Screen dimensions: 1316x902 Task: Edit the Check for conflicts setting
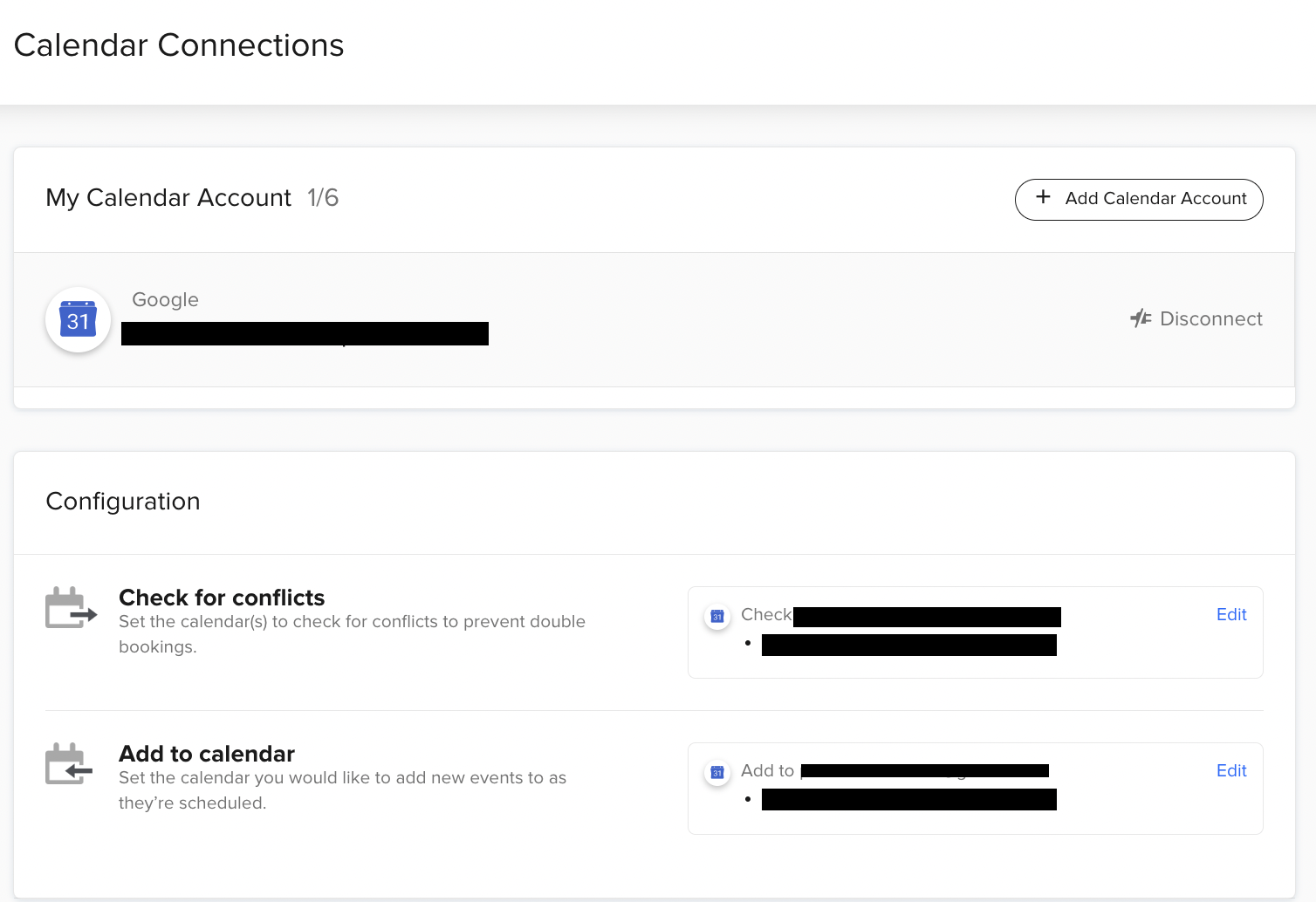tap(1231, 614)
